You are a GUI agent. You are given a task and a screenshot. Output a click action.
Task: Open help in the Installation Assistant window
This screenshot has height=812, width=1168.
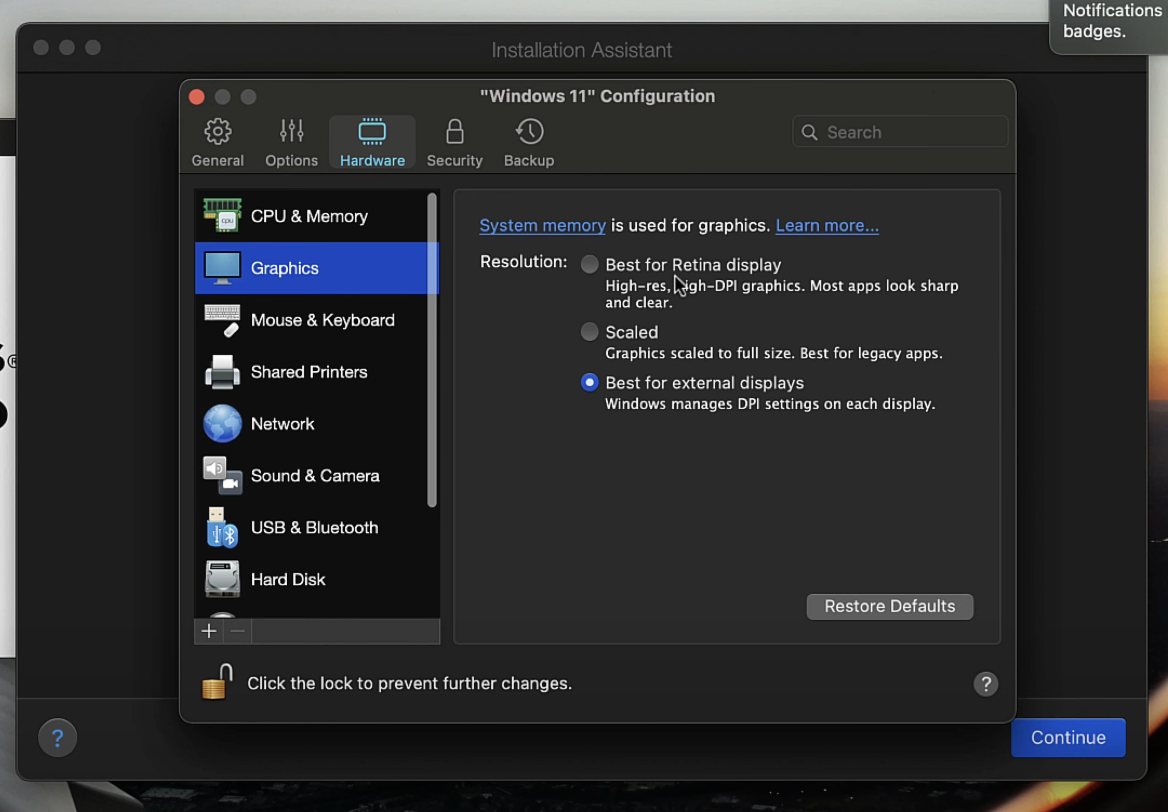click(57, 738)
